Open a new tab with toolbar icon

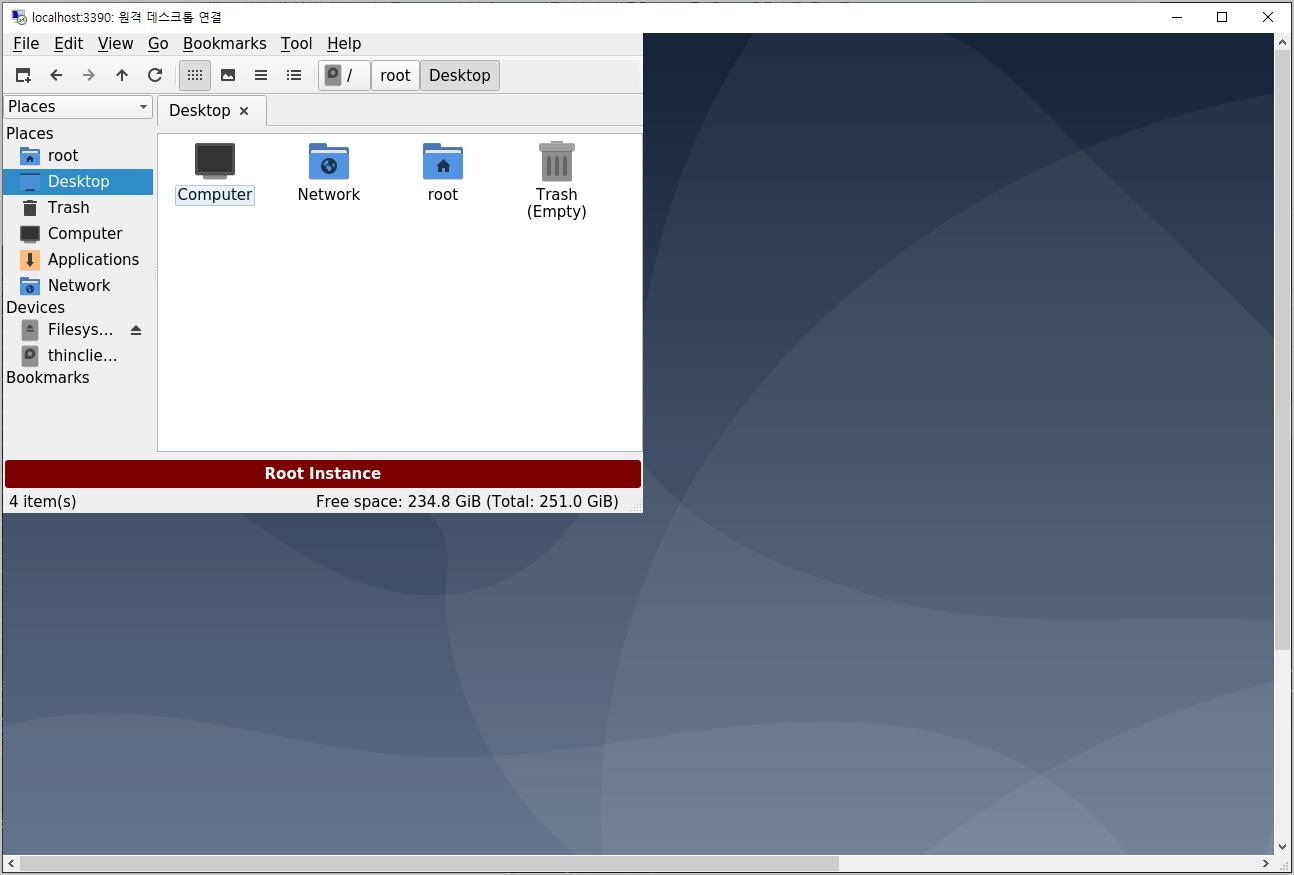23,75
